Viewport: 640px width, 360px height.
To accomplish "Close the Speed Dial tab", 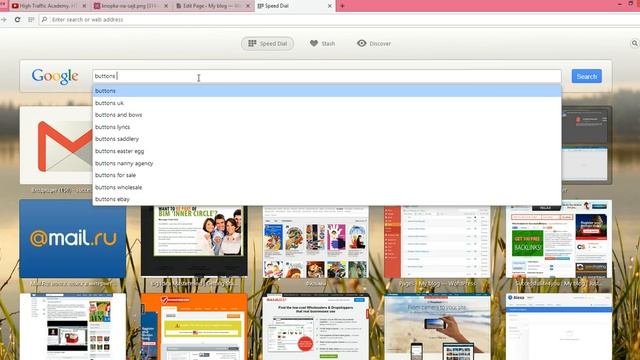I will pyautogui.click(x=330, y=6).
